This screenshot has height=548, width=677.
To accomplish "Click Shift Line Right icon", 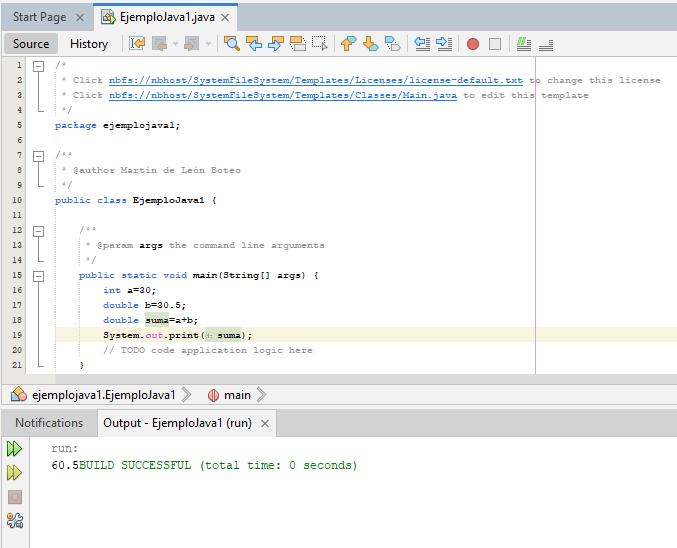I will click(444, 44).
